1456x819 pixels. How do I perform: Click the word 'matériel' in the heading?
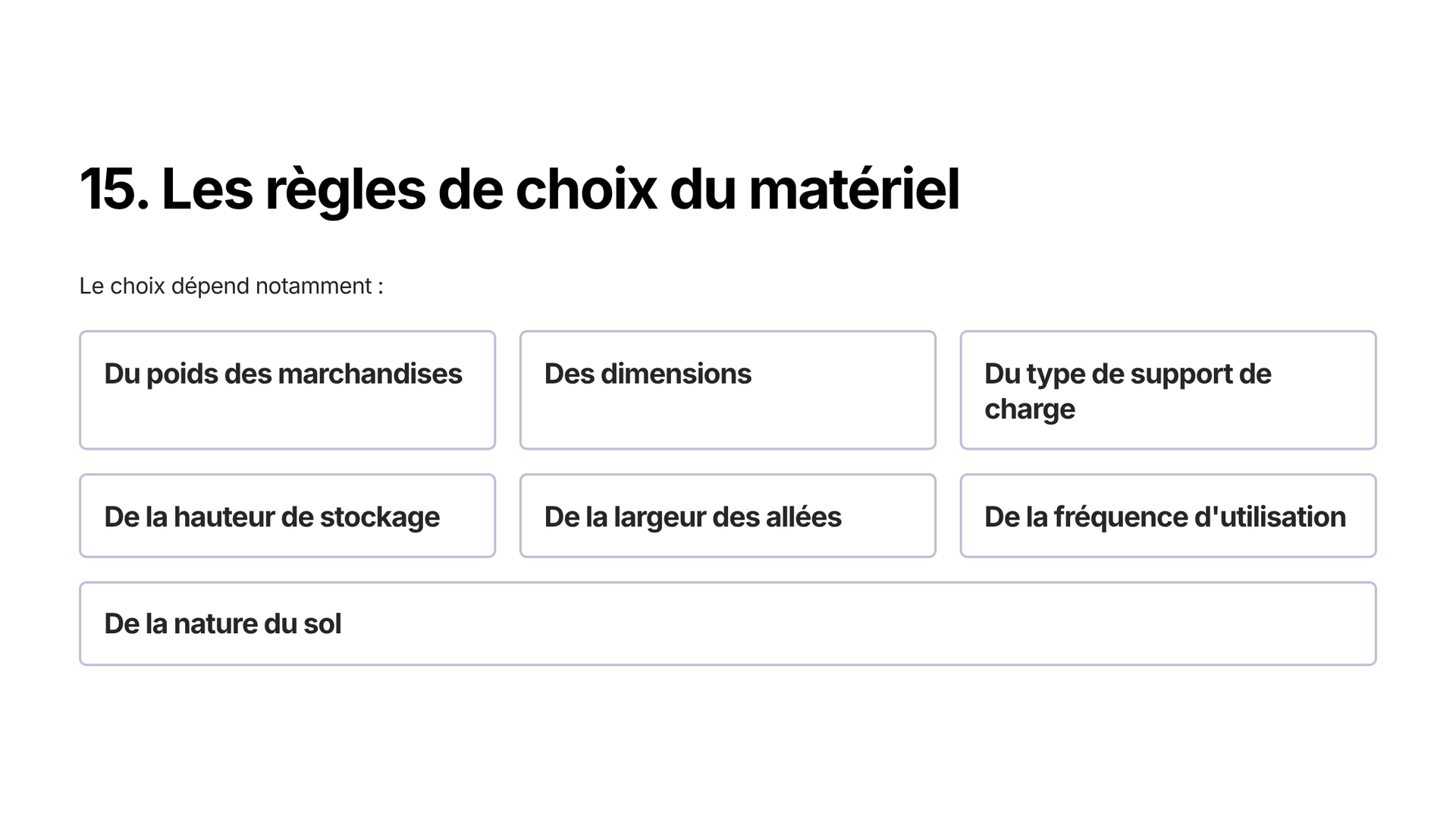pos(855,190)
